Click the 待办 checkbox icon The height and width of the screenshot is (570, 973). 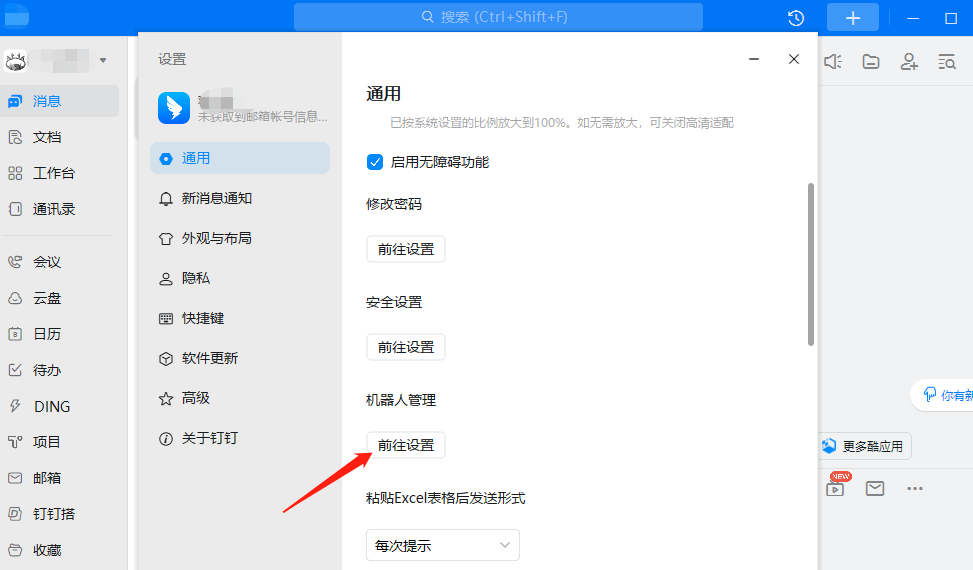point(15,370)
